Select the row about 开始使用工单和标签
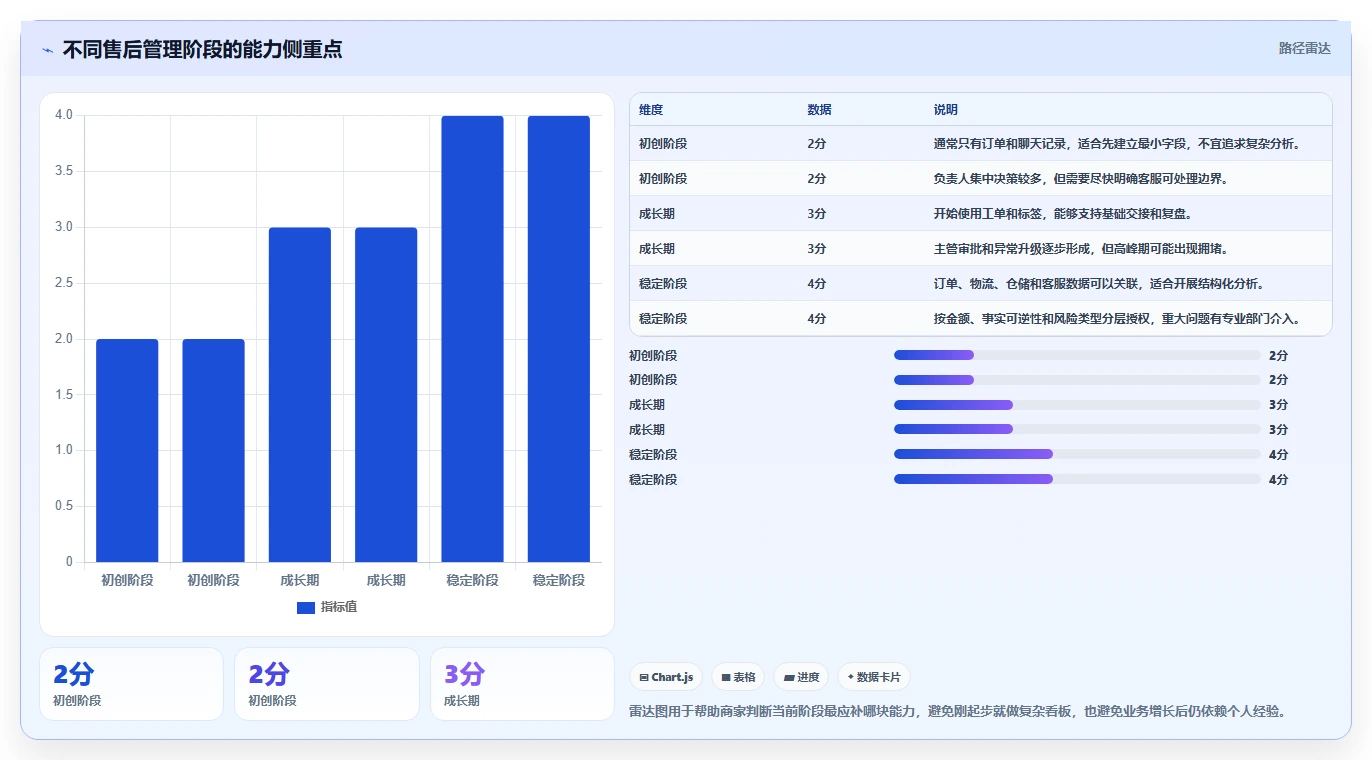Viewport: 1372px width, 760px height. pyautogui.click(x=980, y=214)
